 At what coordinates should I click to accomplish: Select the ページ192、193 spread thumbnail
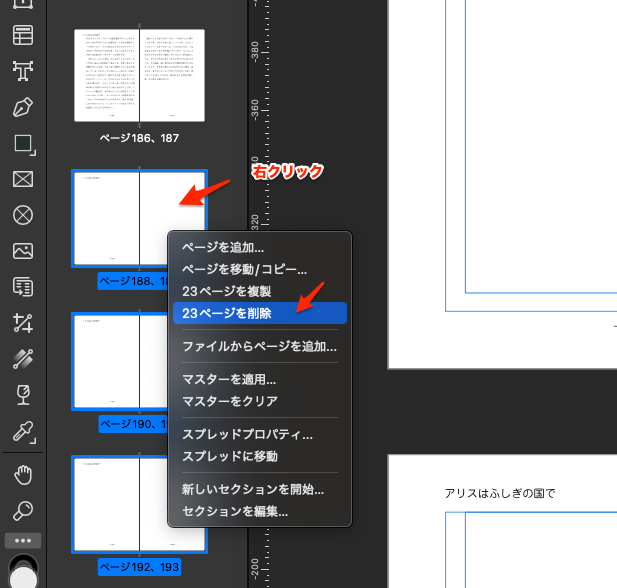139,505
